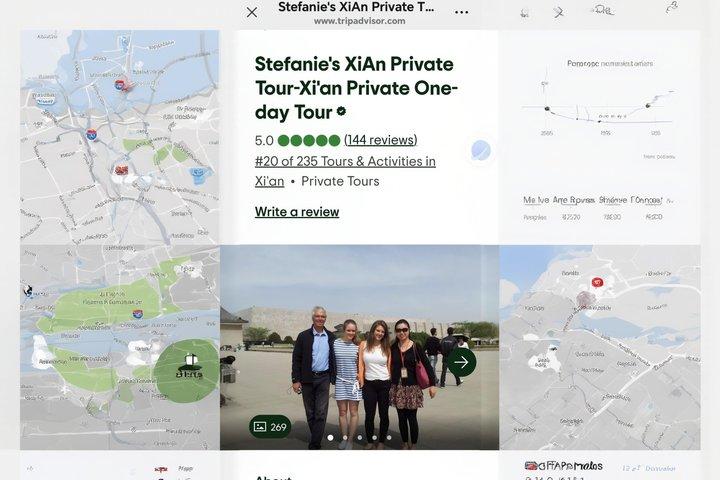
Task: Click the tour group photo
Action: 360,347
